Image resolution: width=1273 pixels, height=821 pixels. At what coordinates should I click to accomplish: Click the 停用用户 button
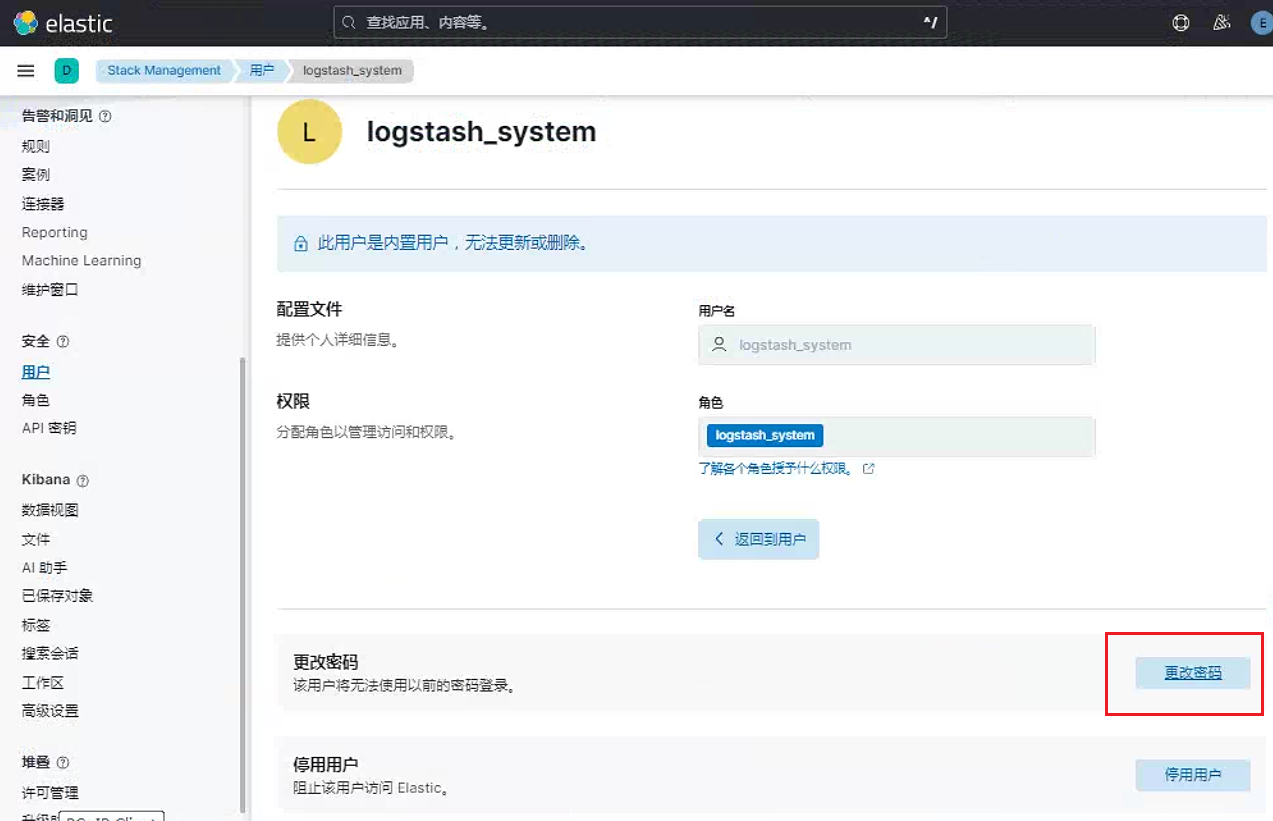pyautogui.click(x=1193, y=775)
